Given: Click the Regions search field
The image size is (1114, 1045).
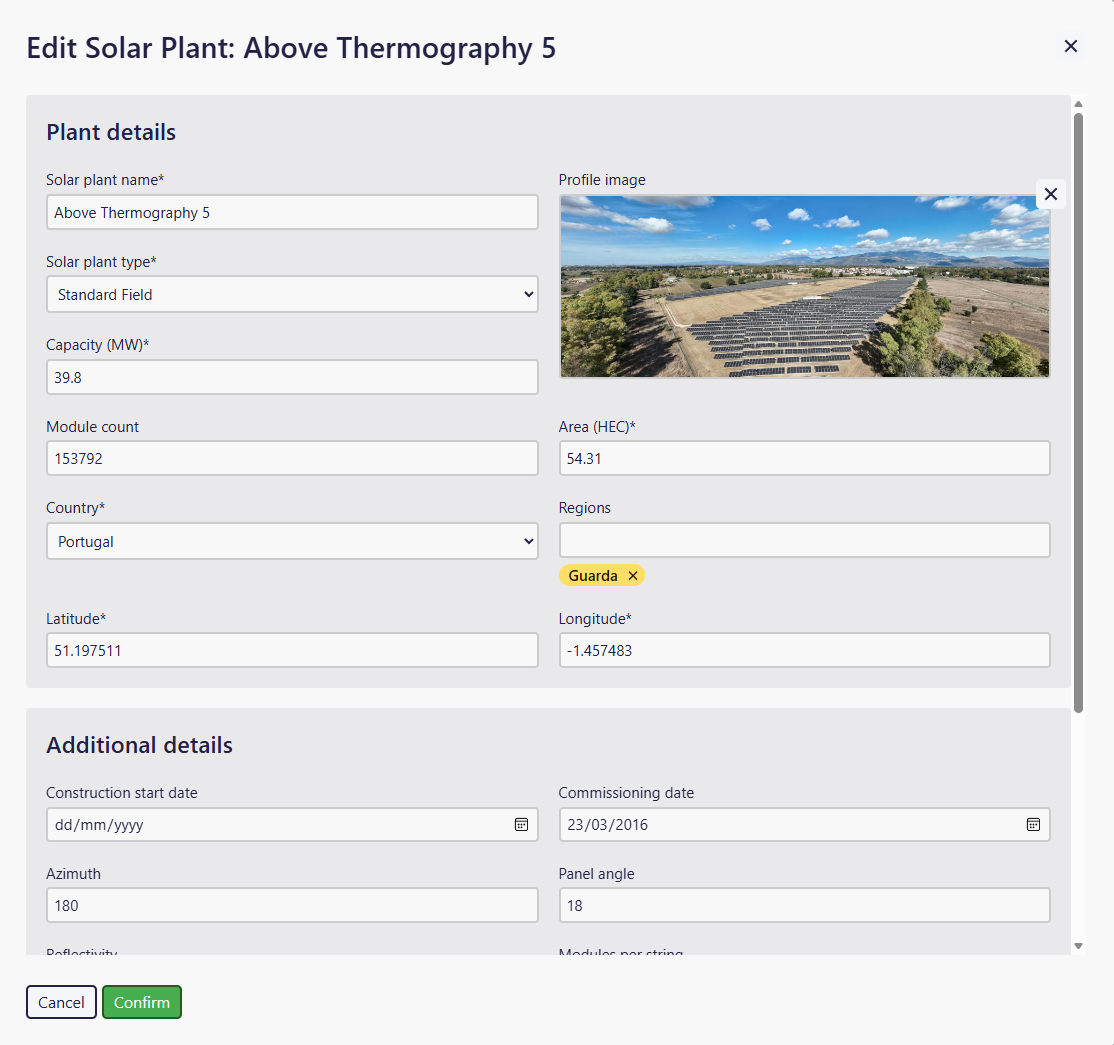Looking at the screenshot, I should click(804, 540).
